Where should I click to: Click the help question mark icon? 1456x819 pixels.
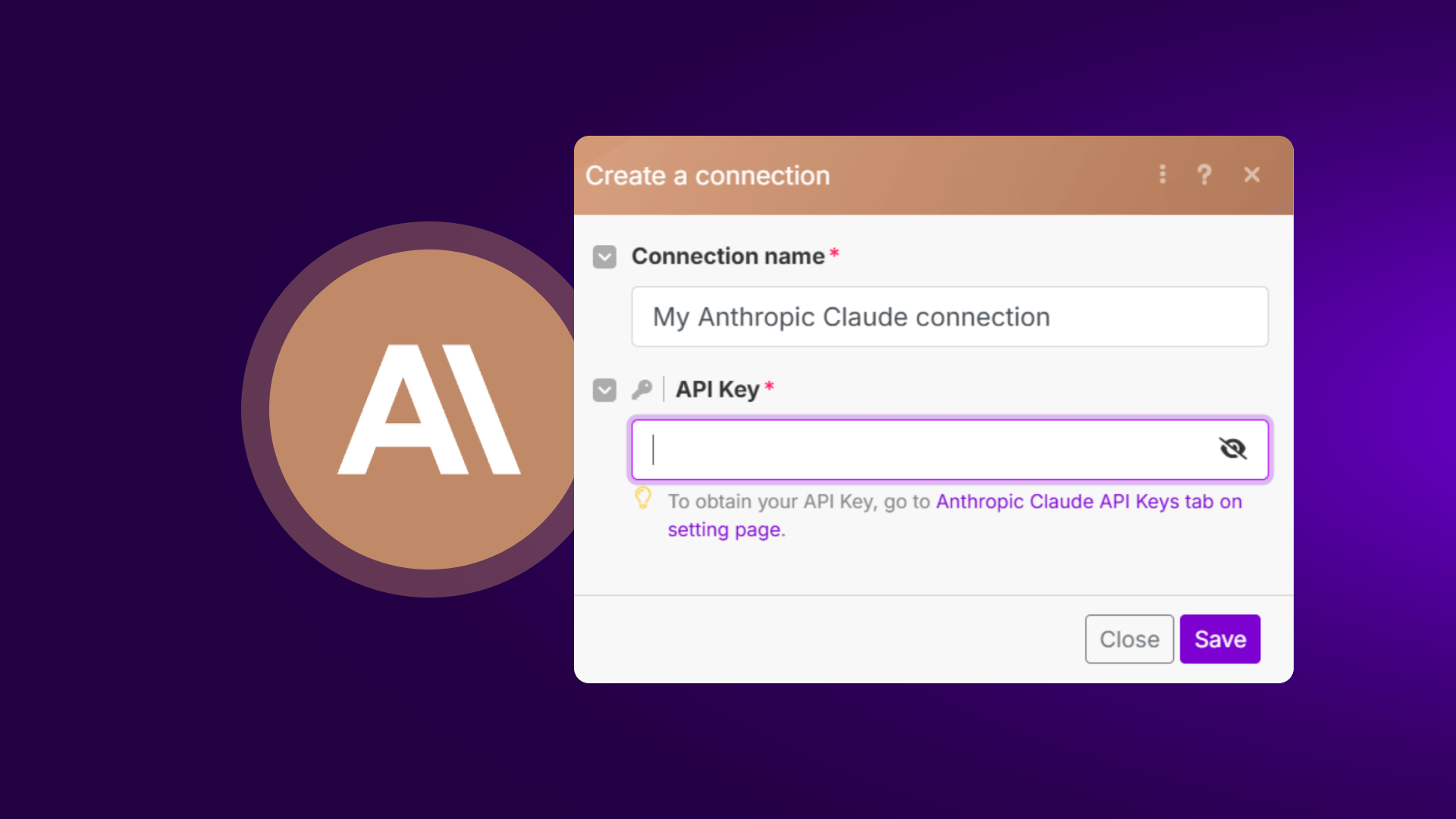pos(1205,175)
